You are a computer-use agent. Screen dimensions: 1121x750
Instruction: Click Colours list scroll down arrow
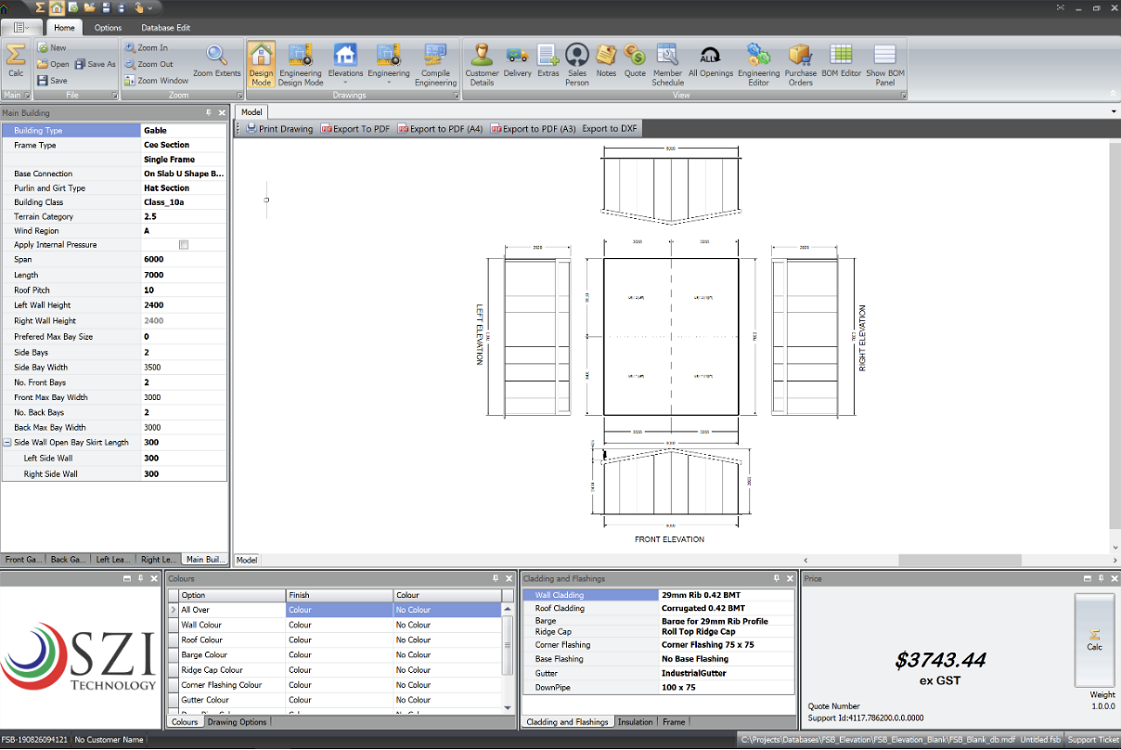tap(508, 708)
